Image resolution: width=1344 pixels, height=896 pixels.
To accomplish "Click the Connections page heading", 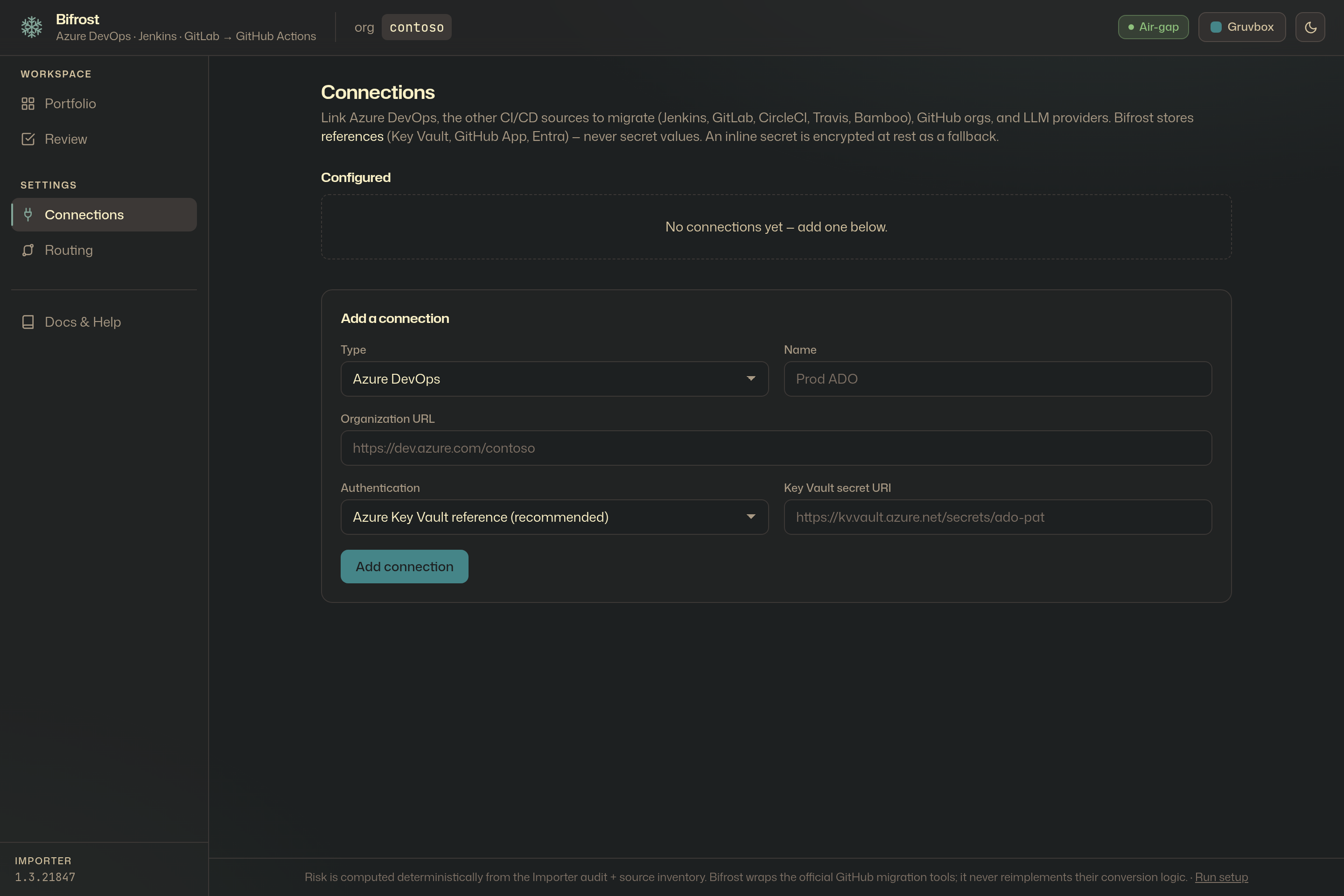I will click(378, 92).
